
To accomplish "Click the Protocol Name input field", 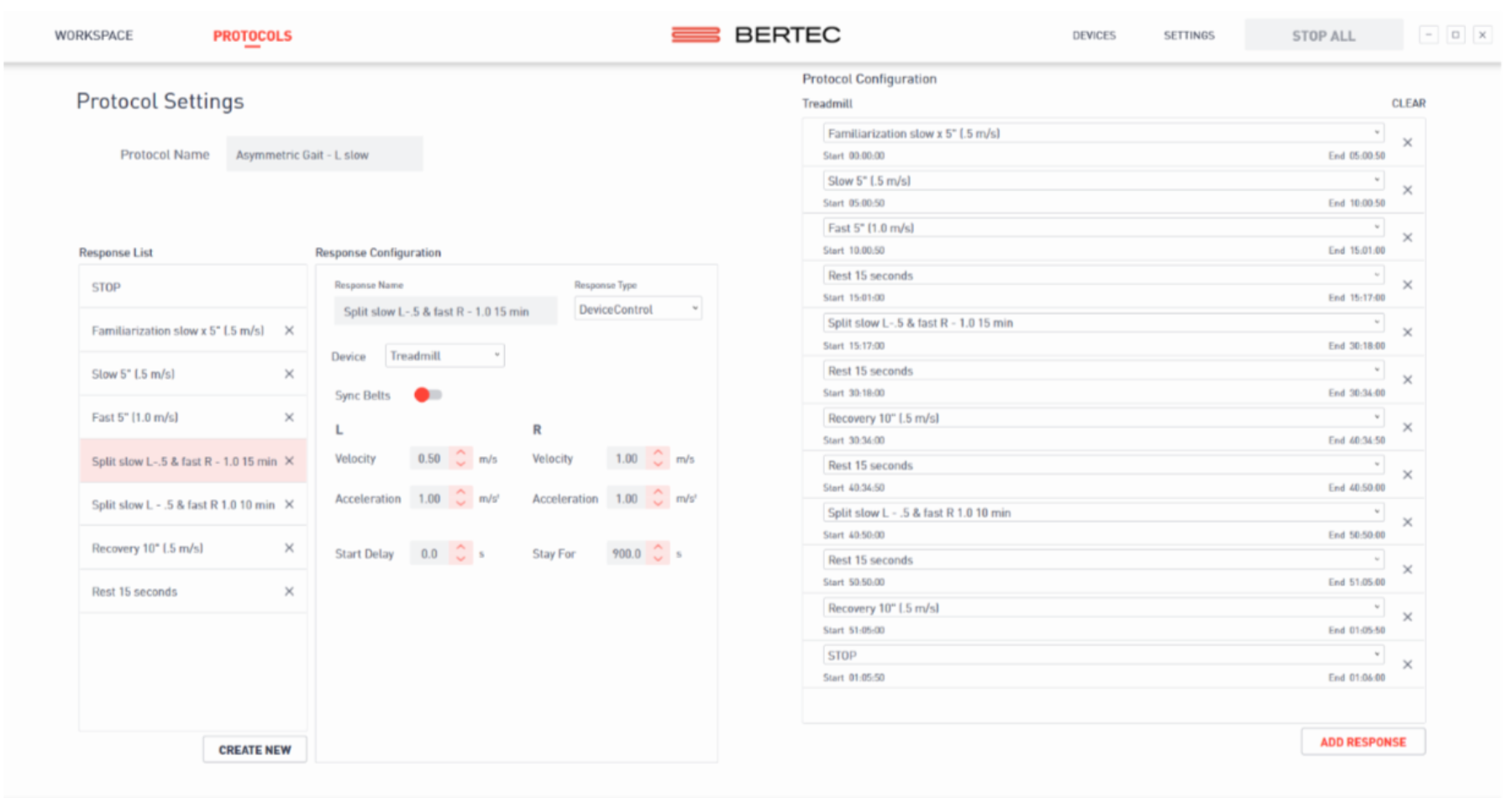I will click(x=324, y=154).
